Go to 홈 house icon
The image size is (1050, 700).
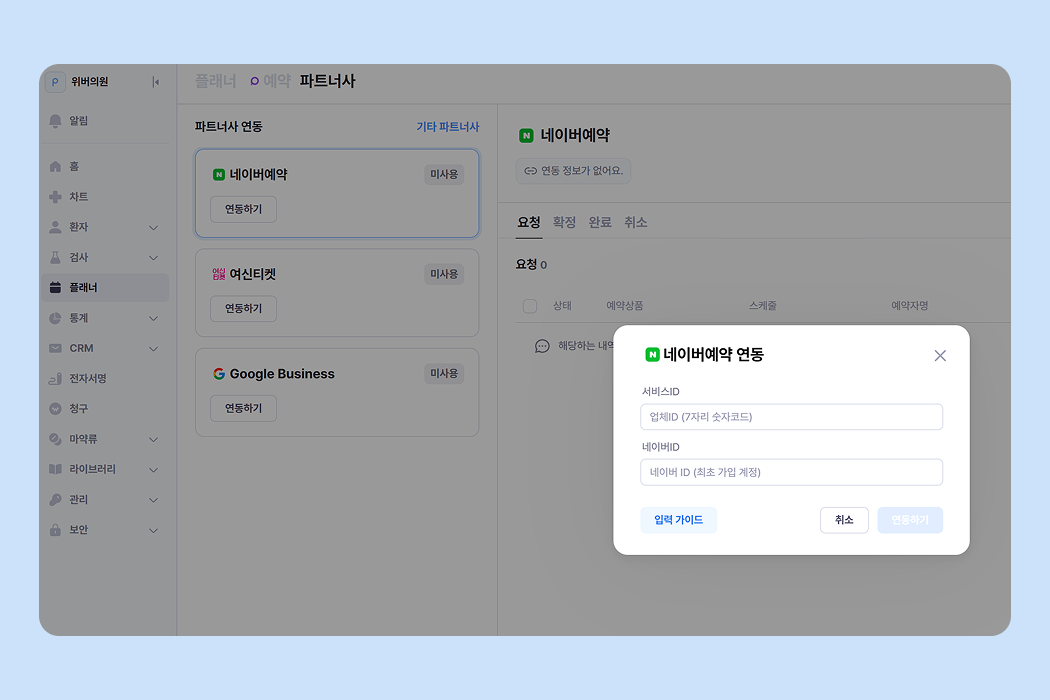click(x=56, y=166)
